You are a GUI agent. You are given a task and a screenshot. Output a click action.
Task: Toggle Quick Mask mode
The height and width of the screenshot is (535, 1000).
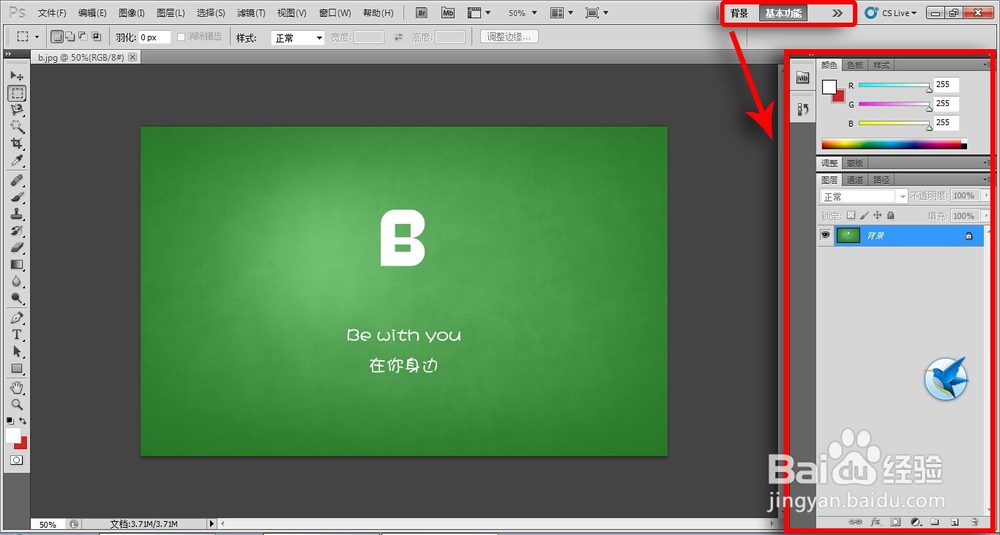(17, 460)
